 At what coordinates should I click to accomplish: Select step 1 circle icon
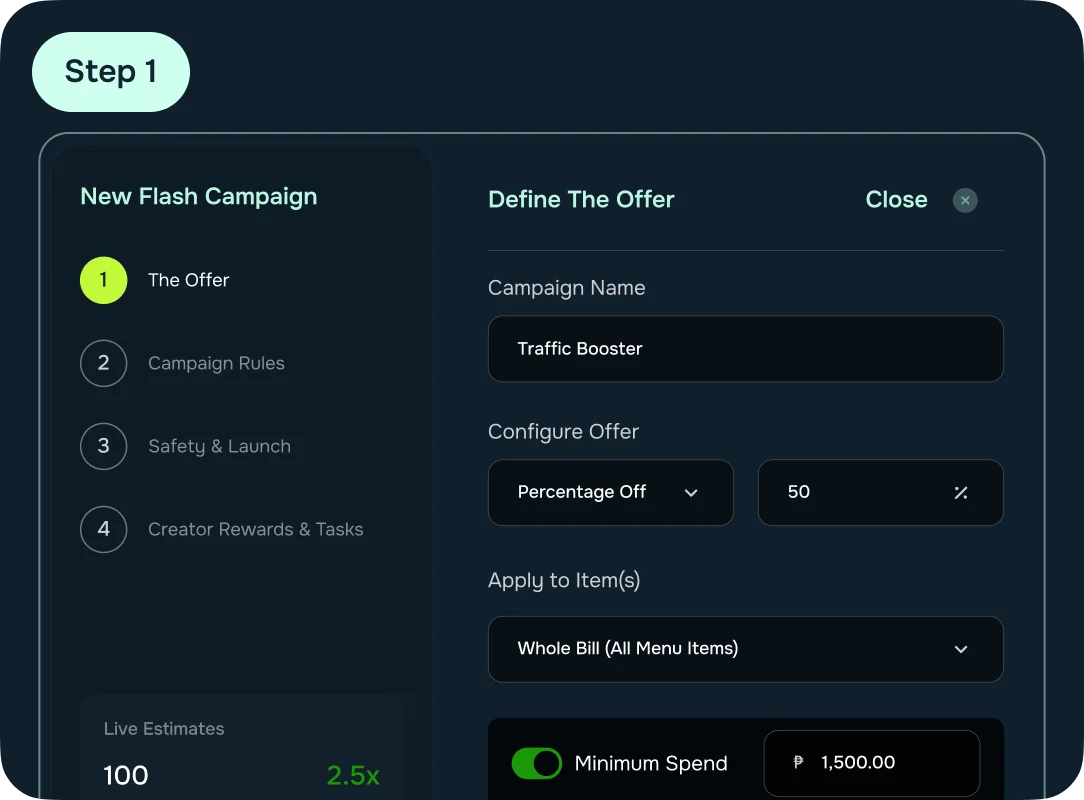(104, 280)
